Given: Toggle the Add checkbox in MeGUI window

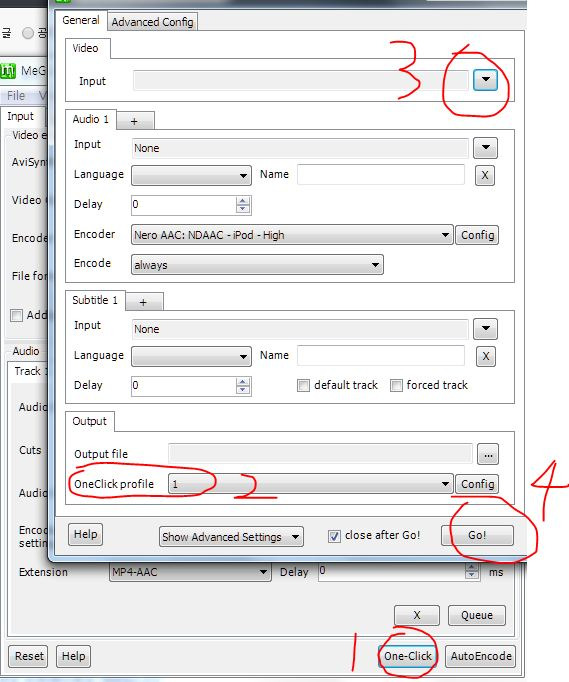Looking at the screenshot, I should coord(17,315).
